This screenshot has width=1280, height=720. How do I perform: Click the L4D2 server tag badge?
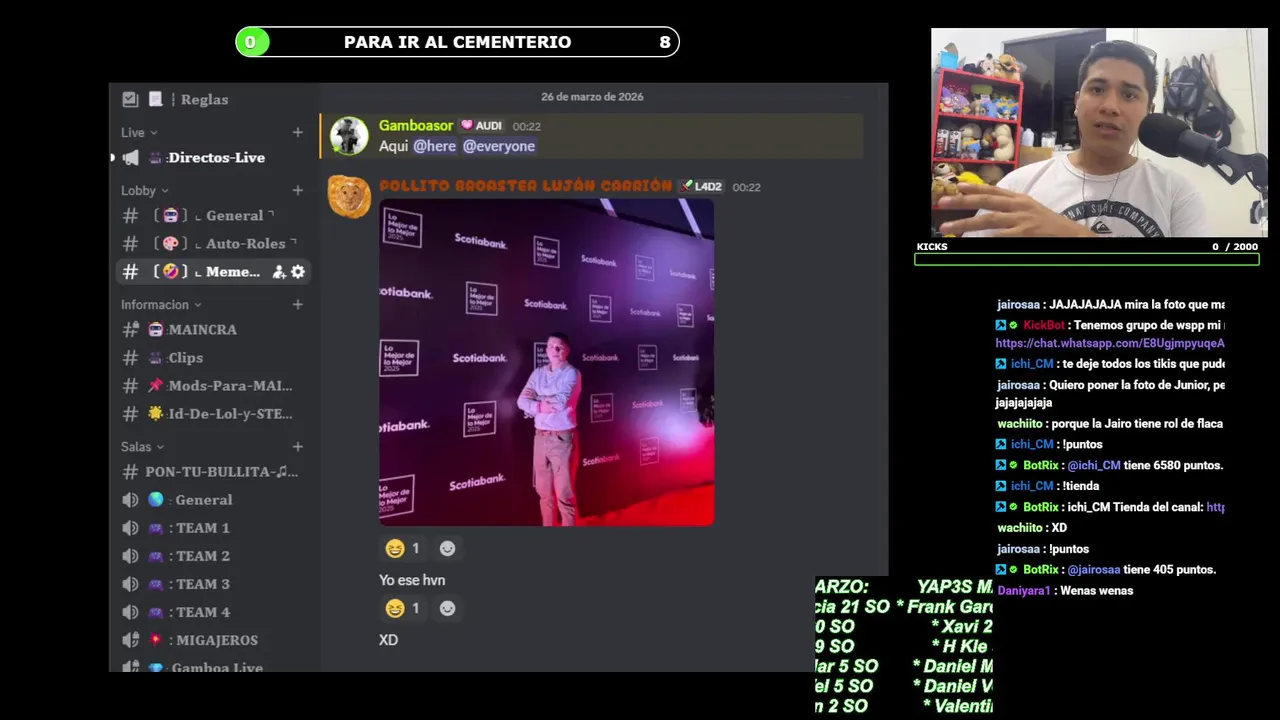(x=701, y=187)
